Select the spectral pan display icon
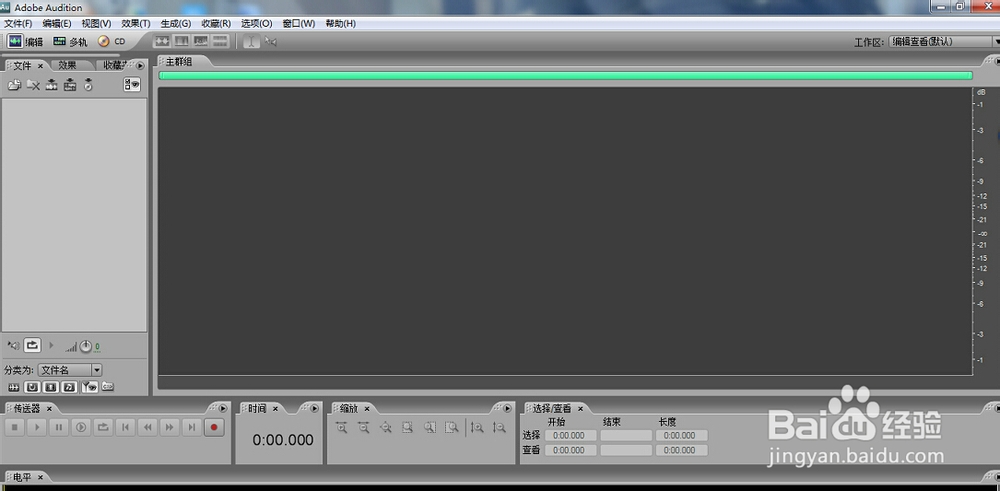 [x=201, y=41]
